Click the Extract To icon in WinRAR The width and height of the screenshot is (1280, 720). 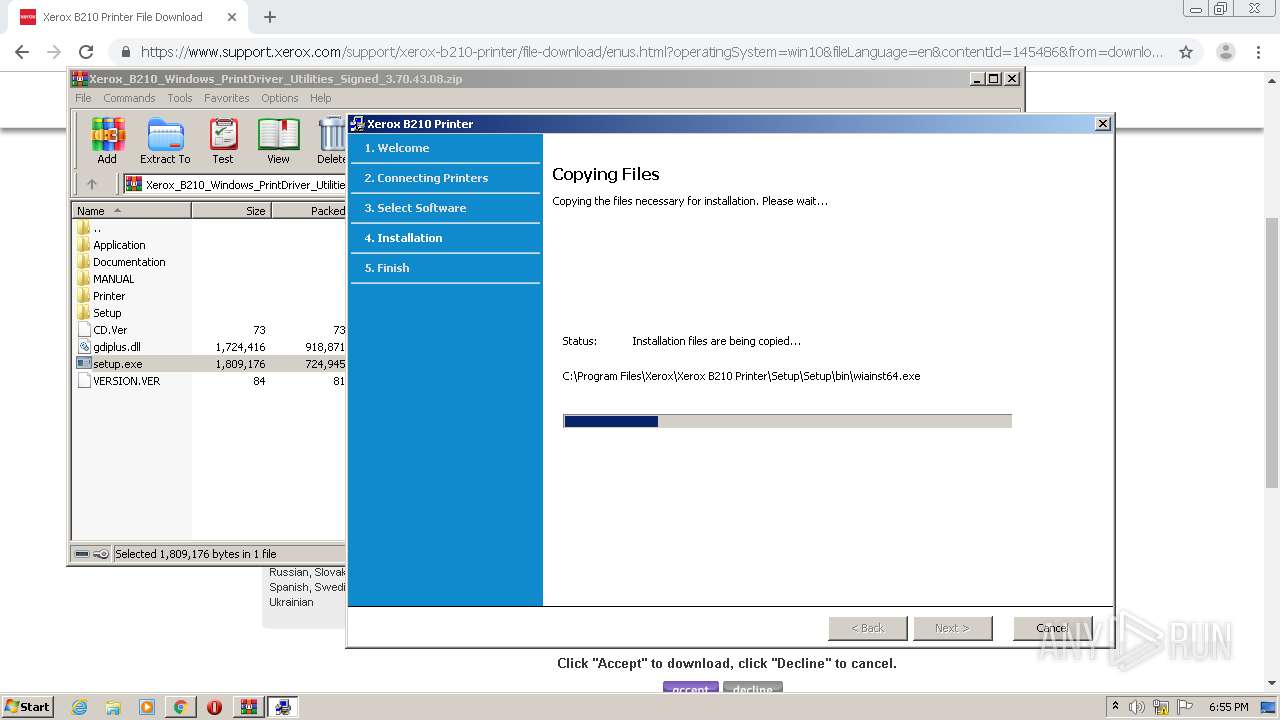click(165, 141)
